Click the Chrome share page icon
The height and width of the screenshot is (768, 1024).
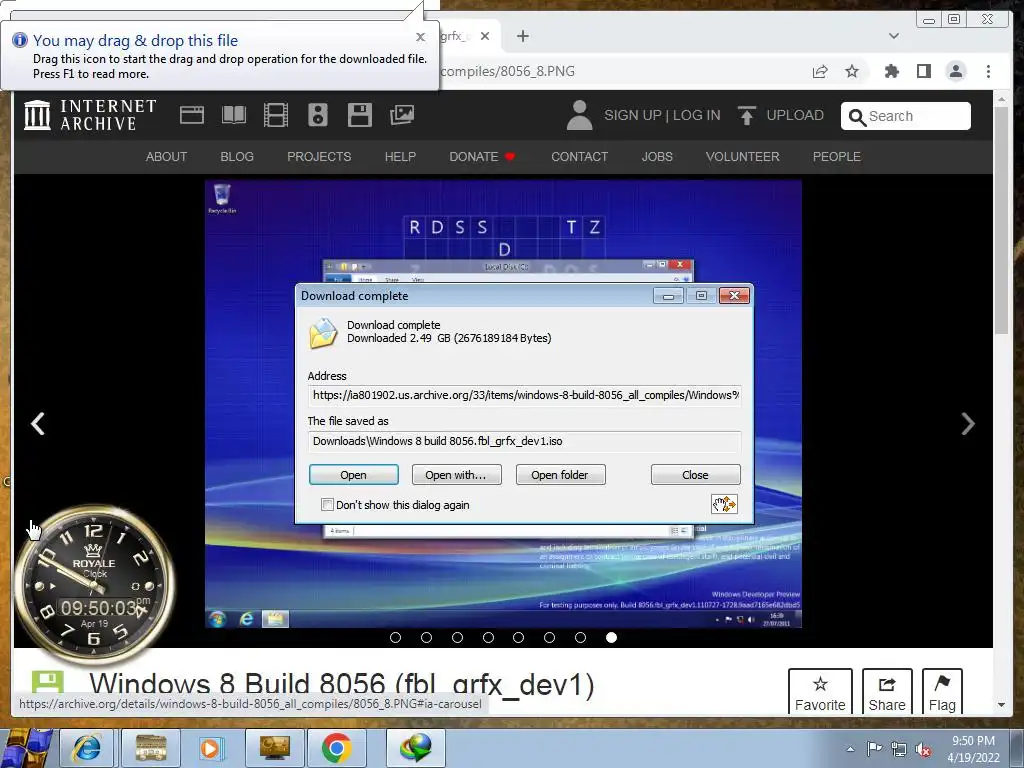pyautogui.click(x=820, y=71)
